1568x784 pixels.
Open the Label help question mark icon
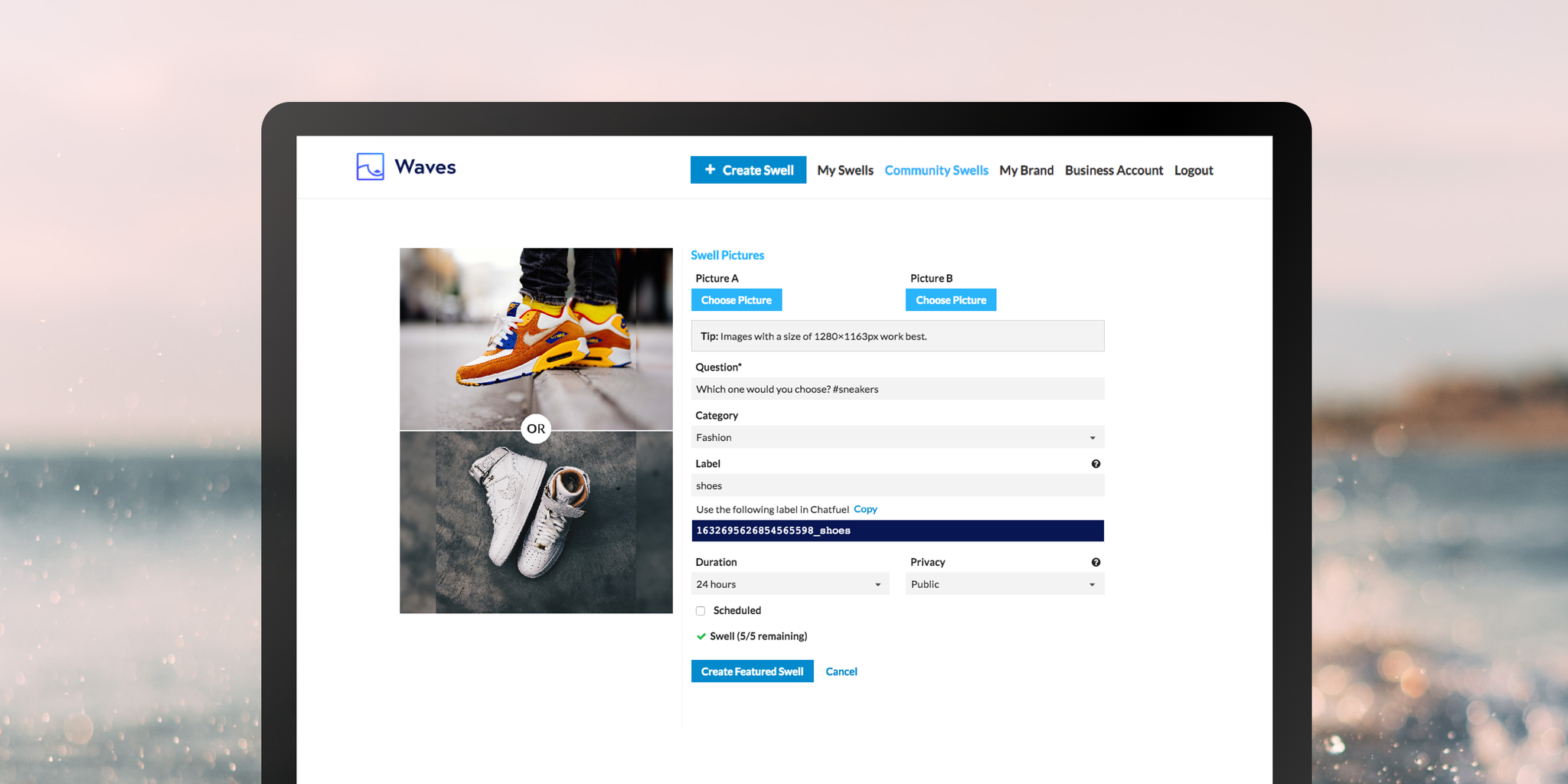(1096, 463)
